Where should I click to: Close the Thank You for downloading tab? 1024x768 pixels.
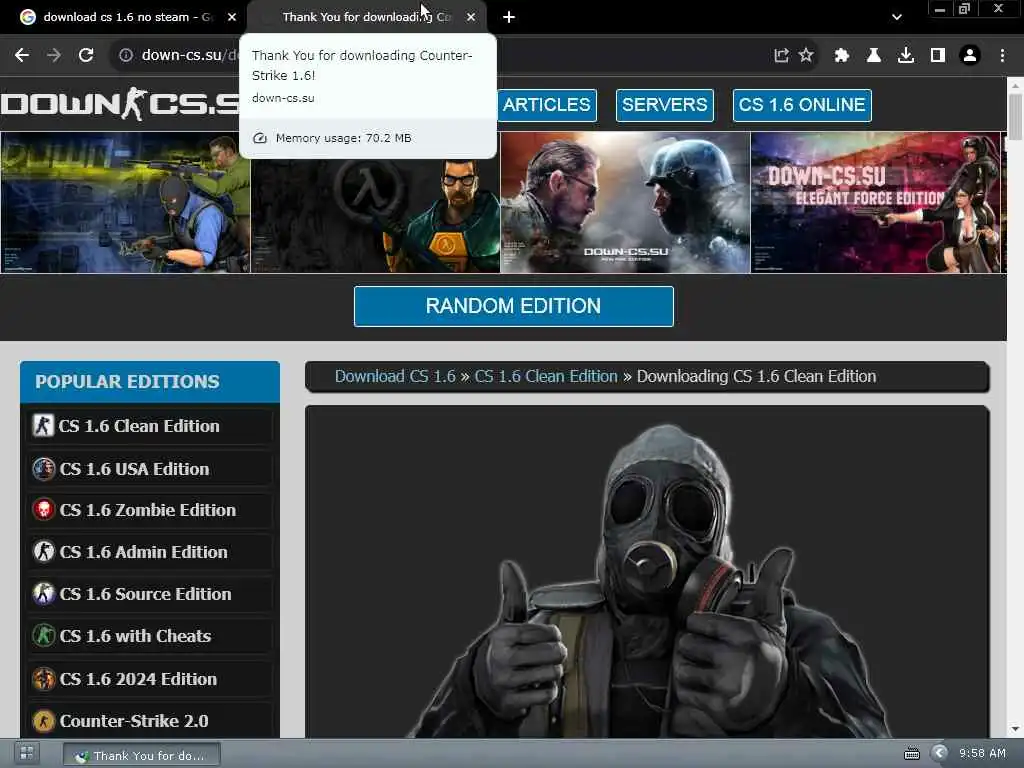pyautogui.click(x=471, y=17)
